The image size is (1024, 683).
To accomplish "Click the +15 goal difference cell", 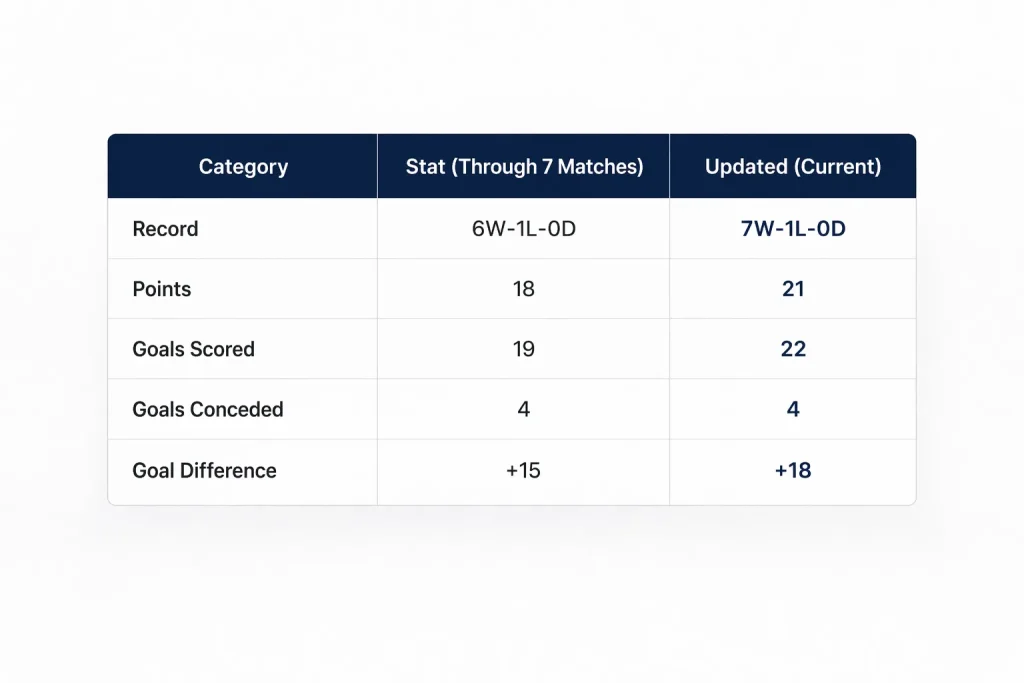I will click(x=523, y=470).
